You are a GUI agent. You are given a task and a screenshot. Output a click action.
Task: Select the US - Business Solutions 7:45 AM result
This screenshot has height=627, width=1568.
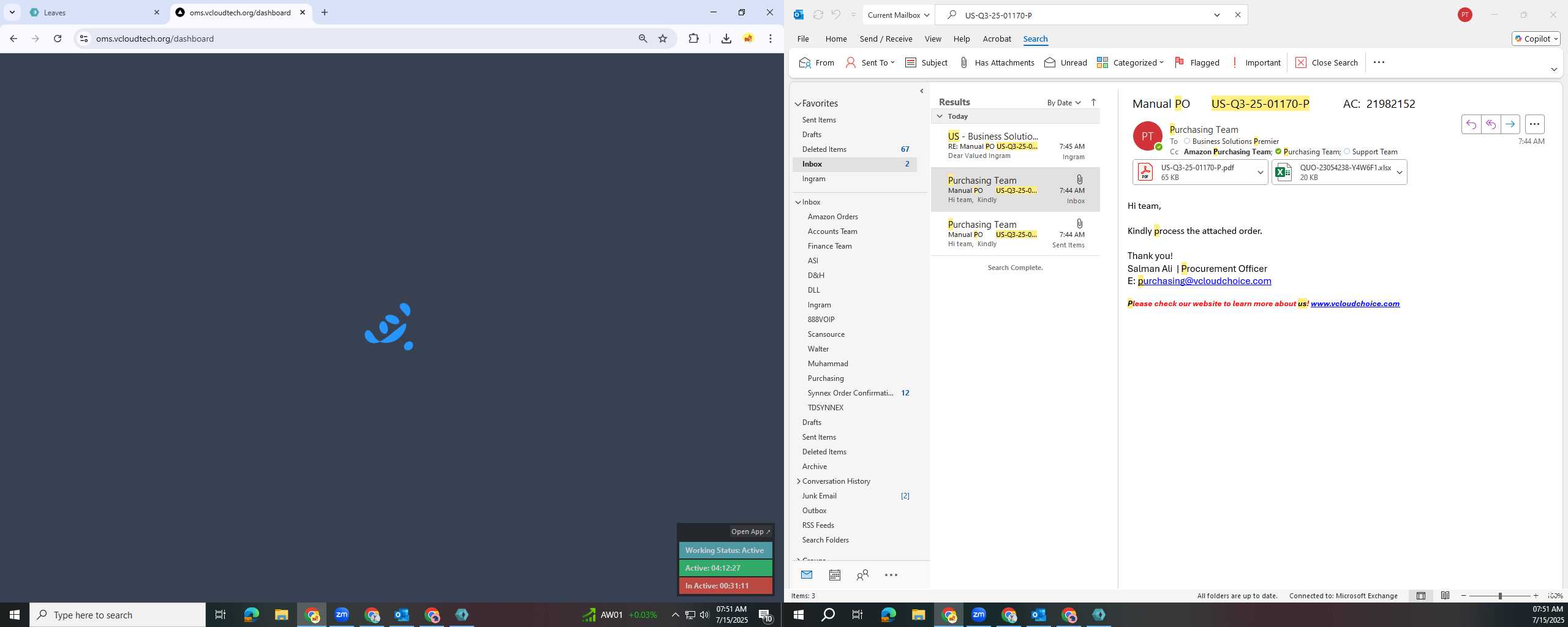1015,146
